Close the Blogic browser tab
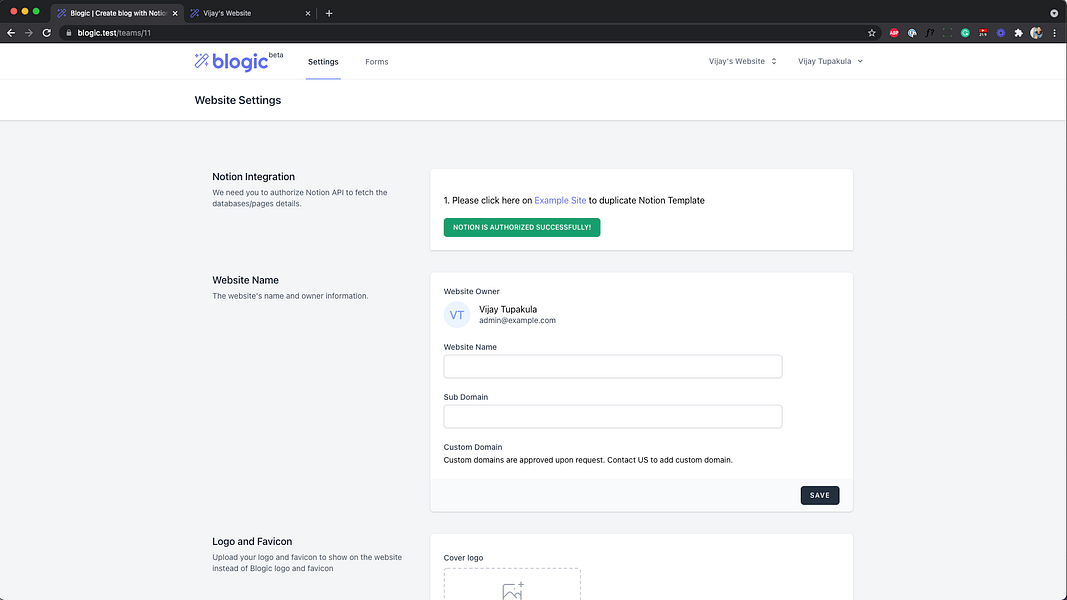The width and height of the screenshot is (1067, 600). click(175, 13)
